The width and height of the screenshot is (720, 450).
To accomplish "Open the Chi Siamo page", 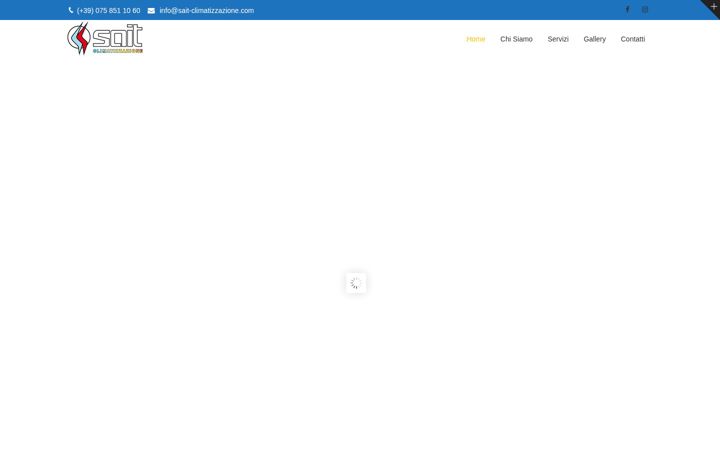I will click(516, 39).
